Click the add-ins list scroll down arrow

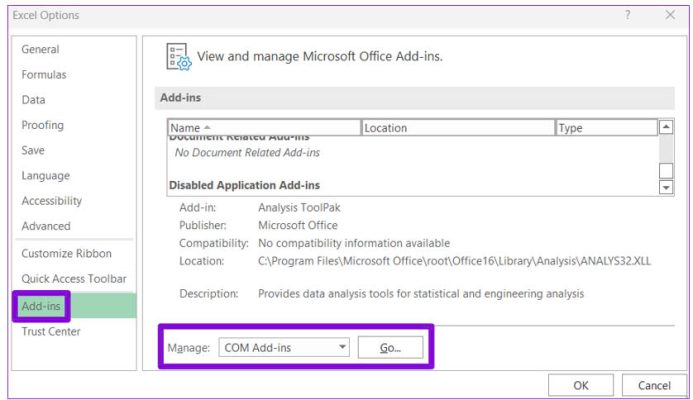[x=666, y=187]
